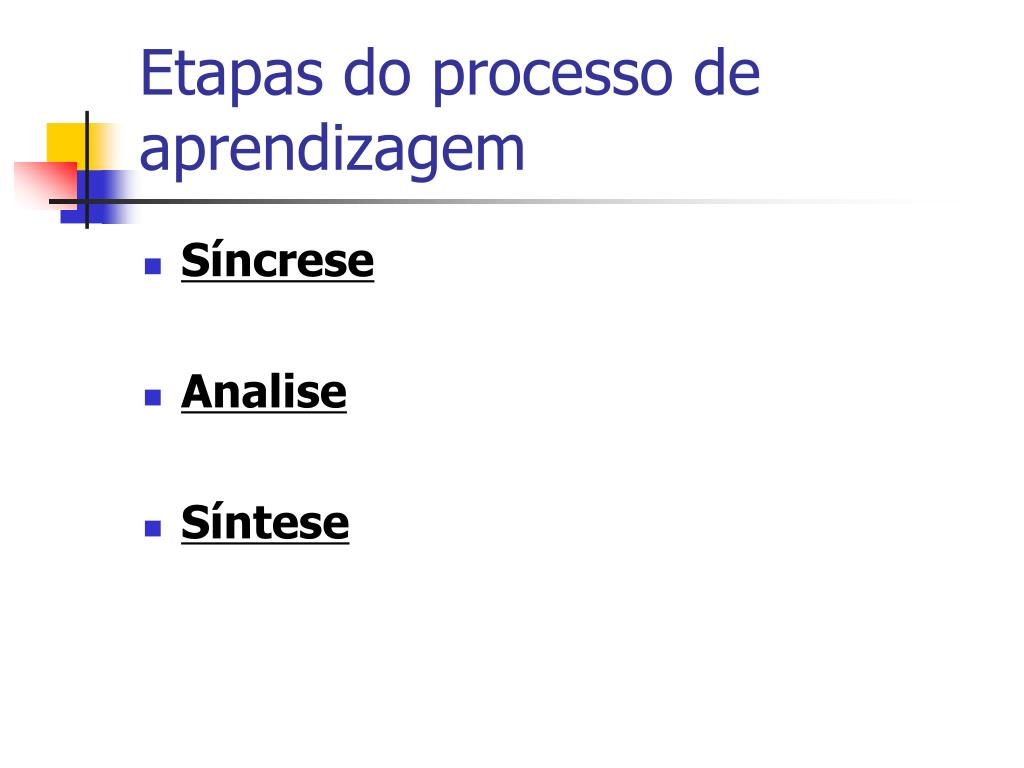Click the letter "S" starting Síncrese
1024x768 pixels.
coord(192,262)
